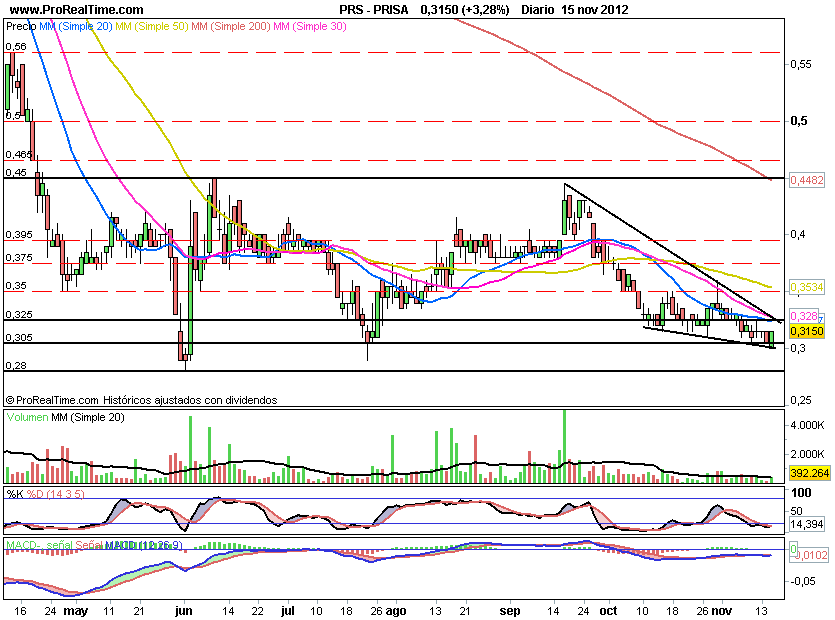Click the -0,0102 MACD value tag

(x=806, y=554)
